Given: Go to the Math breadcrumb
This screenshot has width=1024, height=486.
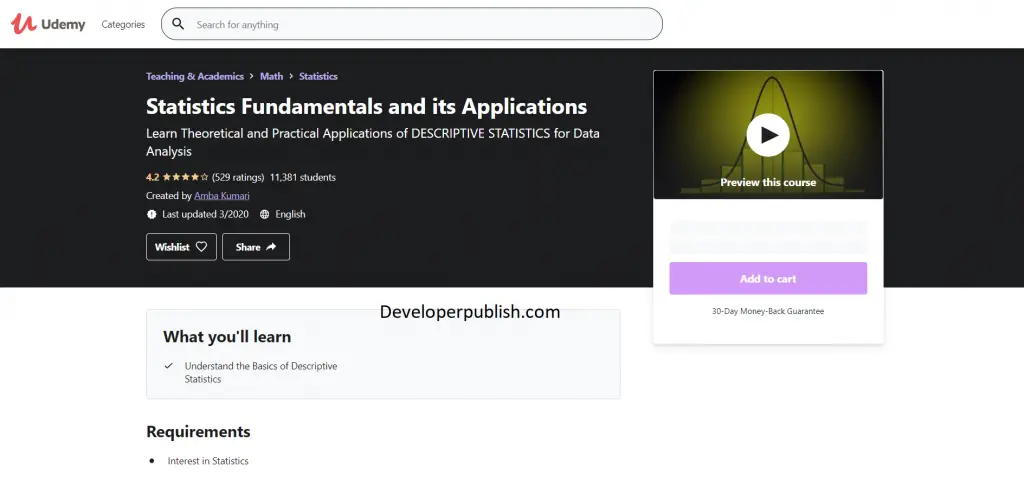Looking at the screenshot, I should click(272, 76).
